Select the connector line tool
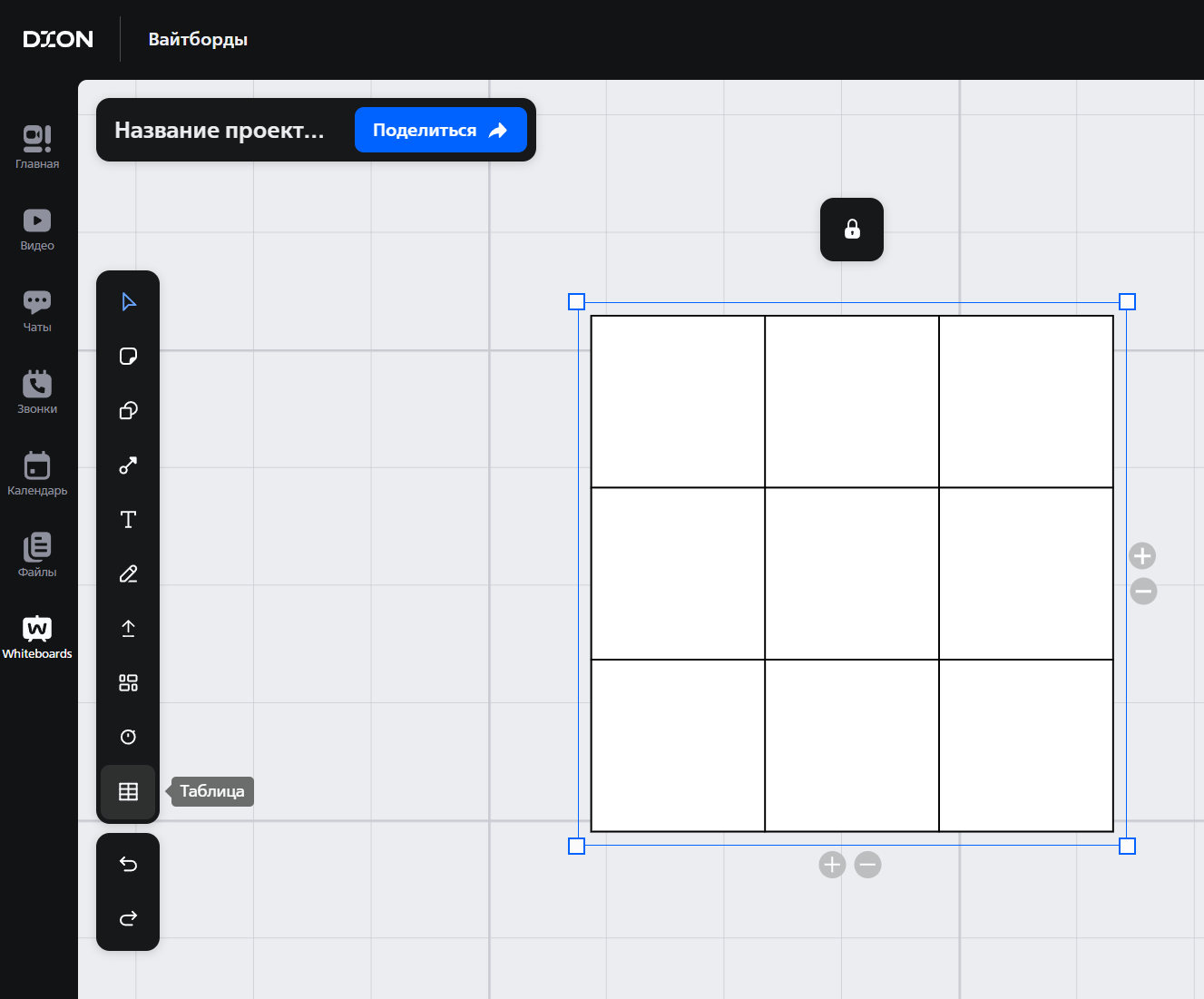The image size is (1204, 999). [x=128, y=465]
